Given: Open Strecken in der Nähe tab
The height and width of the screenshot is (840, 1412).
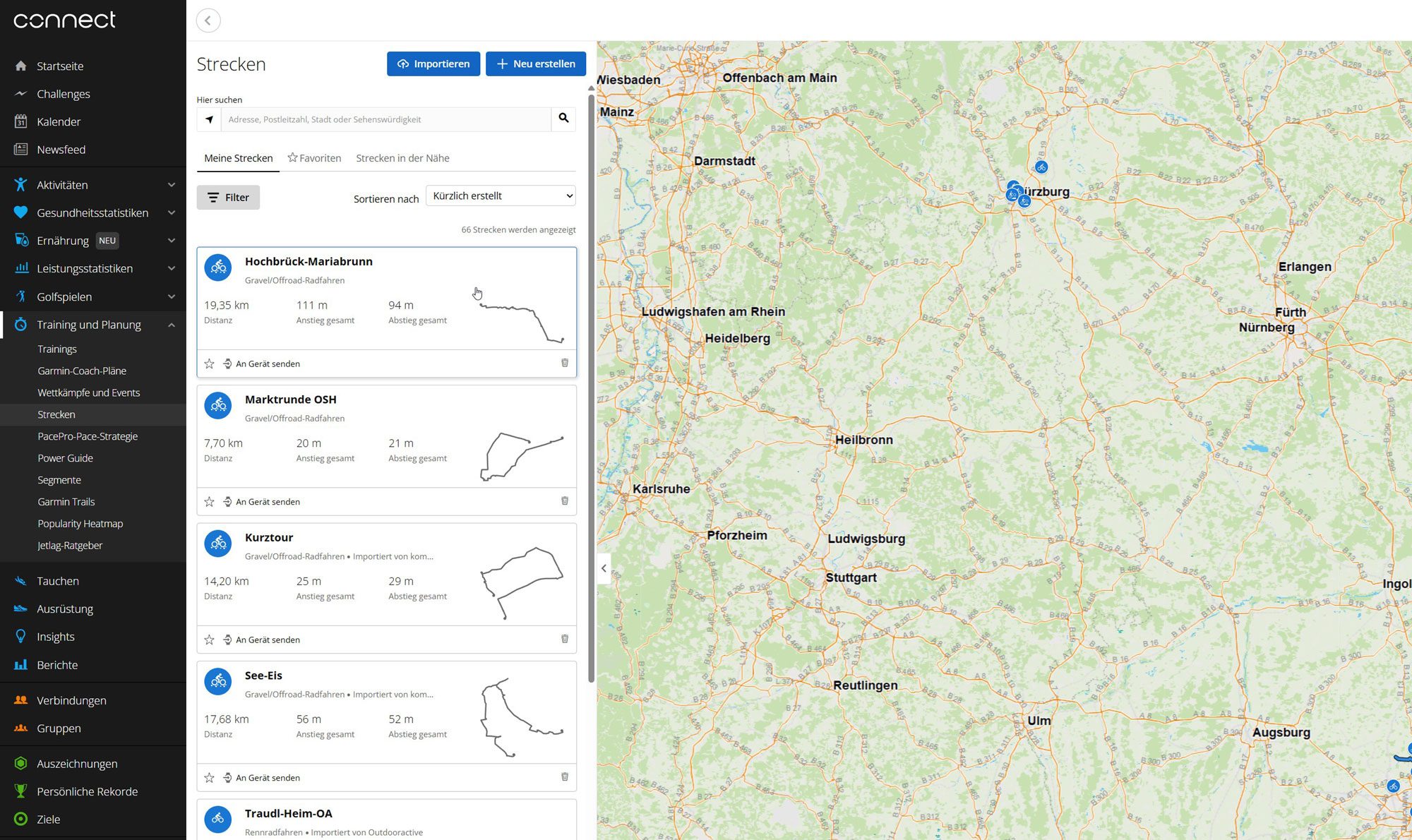Looking at the screenshot, I should [402, 158].
